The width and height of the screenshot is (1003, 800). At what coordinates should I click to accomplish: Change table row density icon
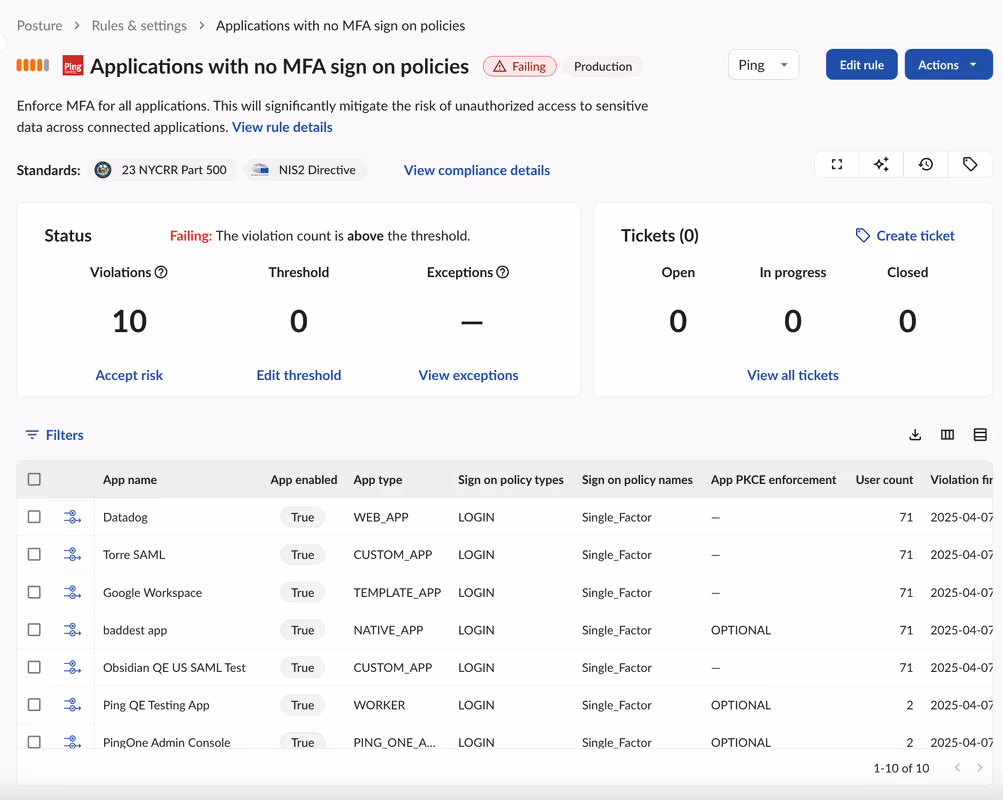click(x=980, y=435)
